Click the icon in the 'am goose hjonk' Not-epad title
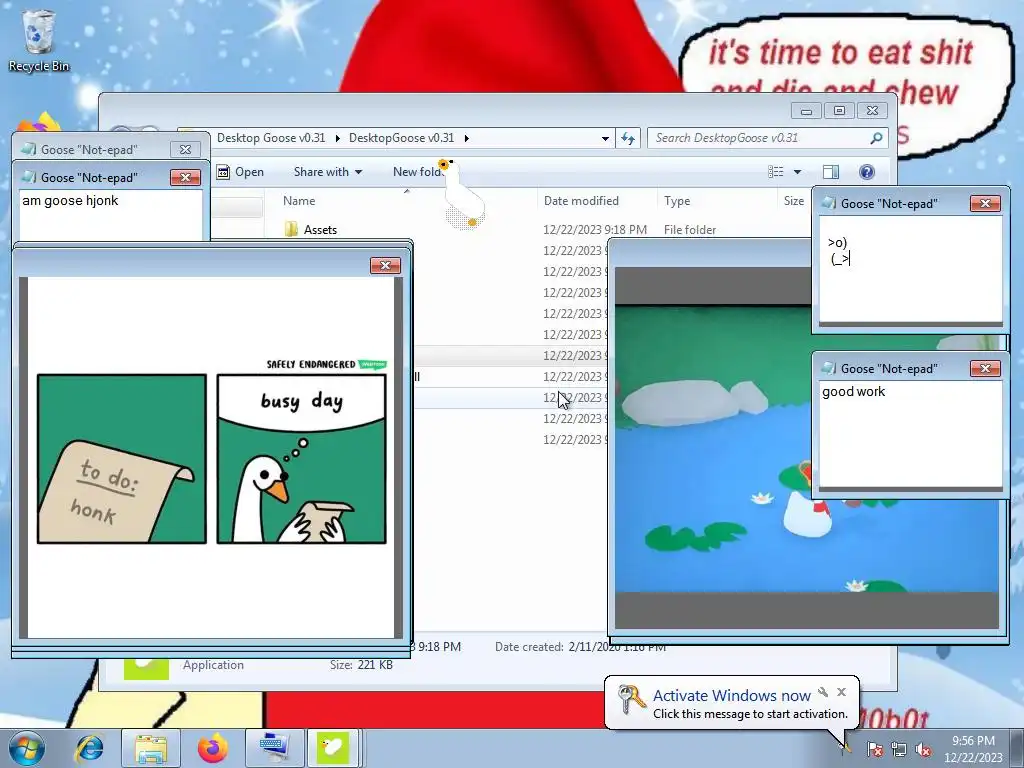 [29, 177]
